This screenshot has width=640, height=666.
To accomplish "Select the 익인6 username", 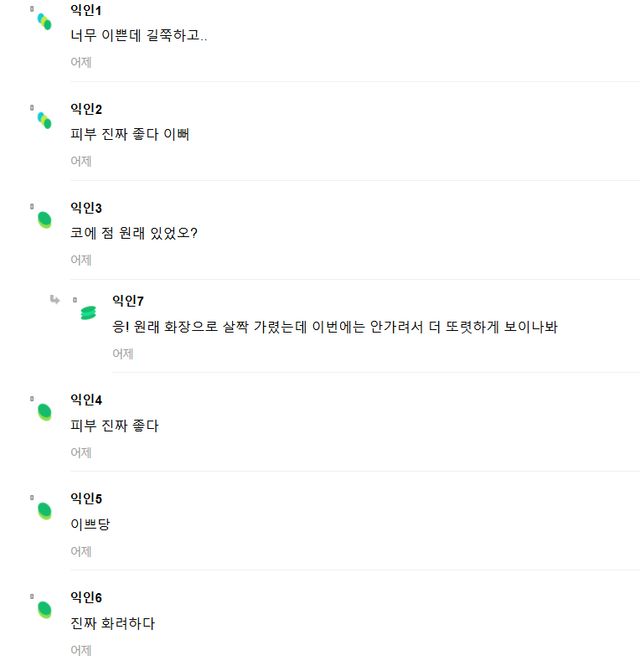I will point(86,598).
